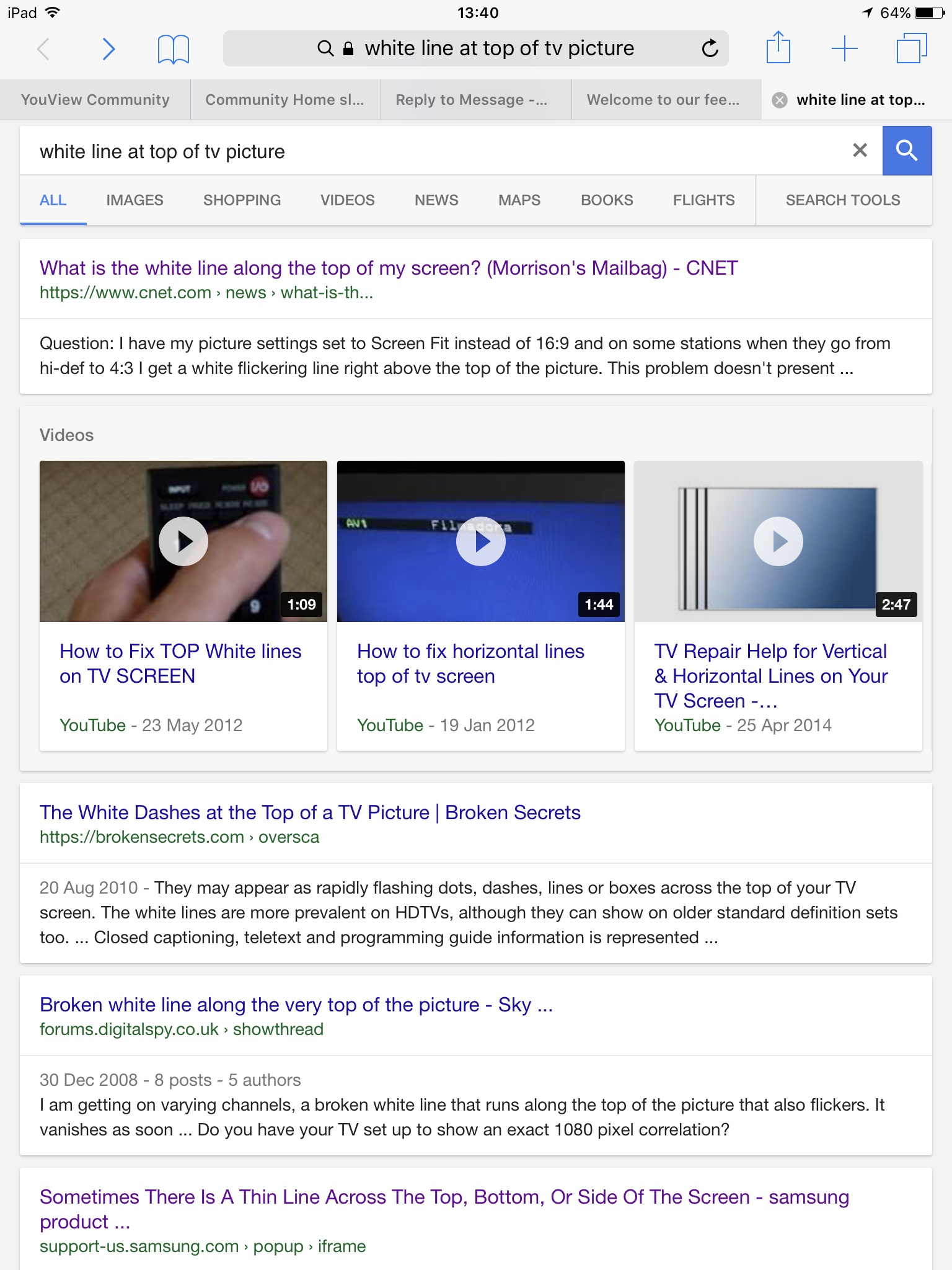Play the TV Repair Help video thumbnail
The image size is (952, 1270).
778,541
